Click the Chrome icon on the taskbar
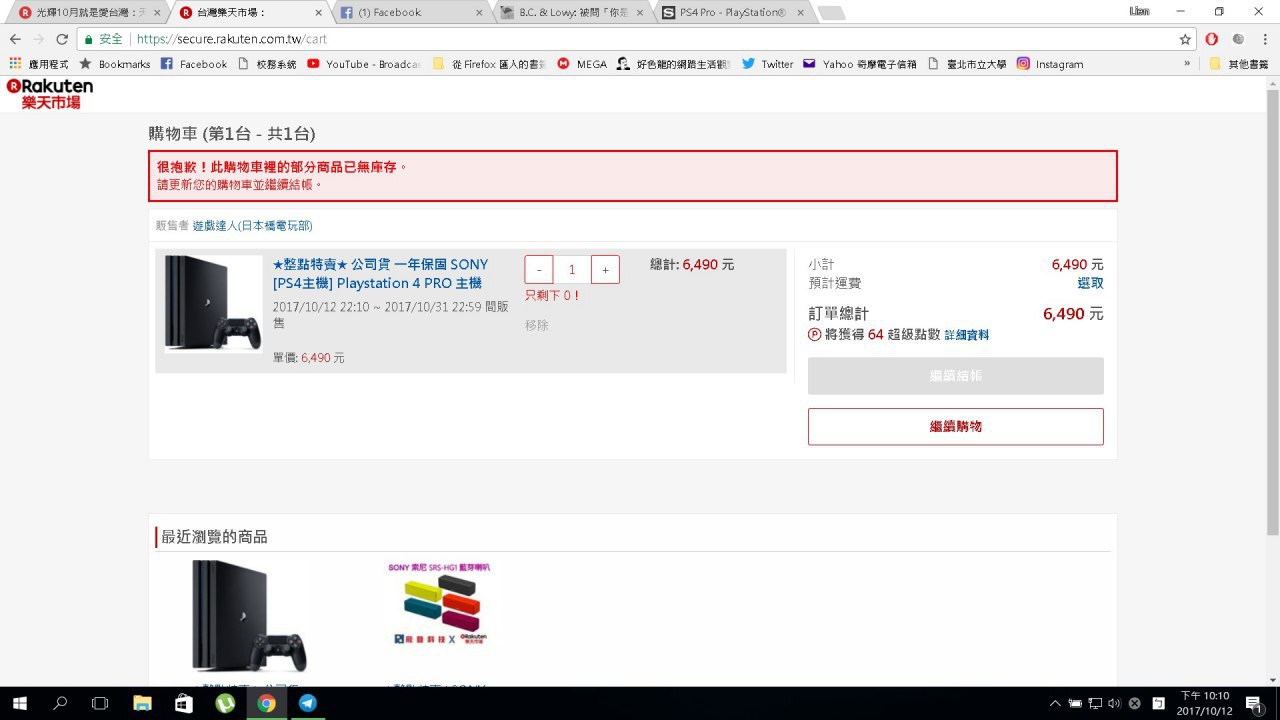 pyautogui.click(x=266, y=703)
